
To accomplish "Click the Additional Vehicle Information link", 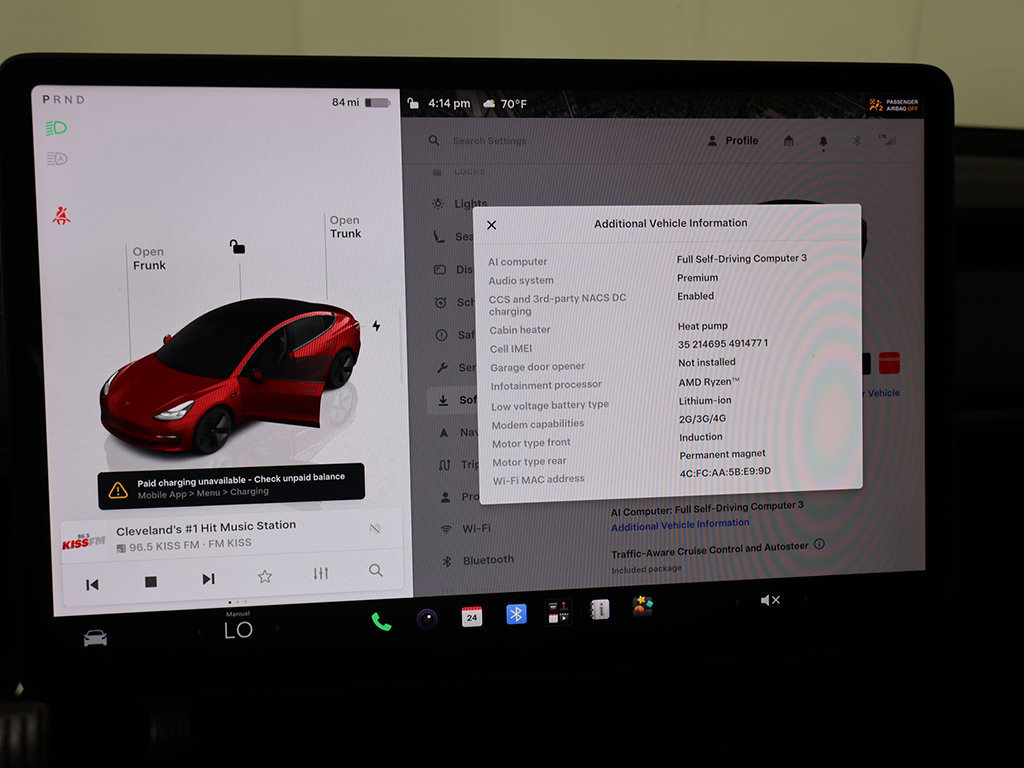I will point(680,524).
